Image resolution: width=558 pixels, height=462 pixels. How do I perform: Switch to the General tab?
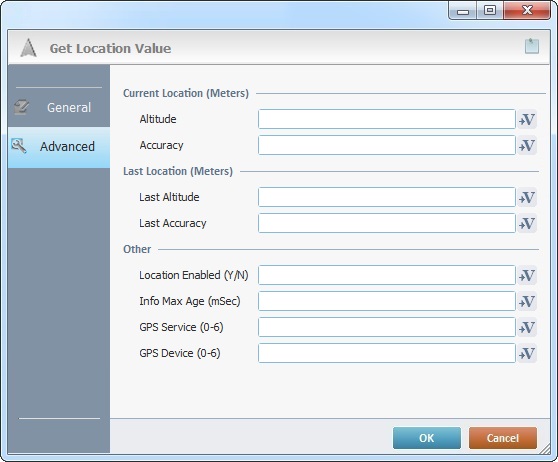pos(59,107)
